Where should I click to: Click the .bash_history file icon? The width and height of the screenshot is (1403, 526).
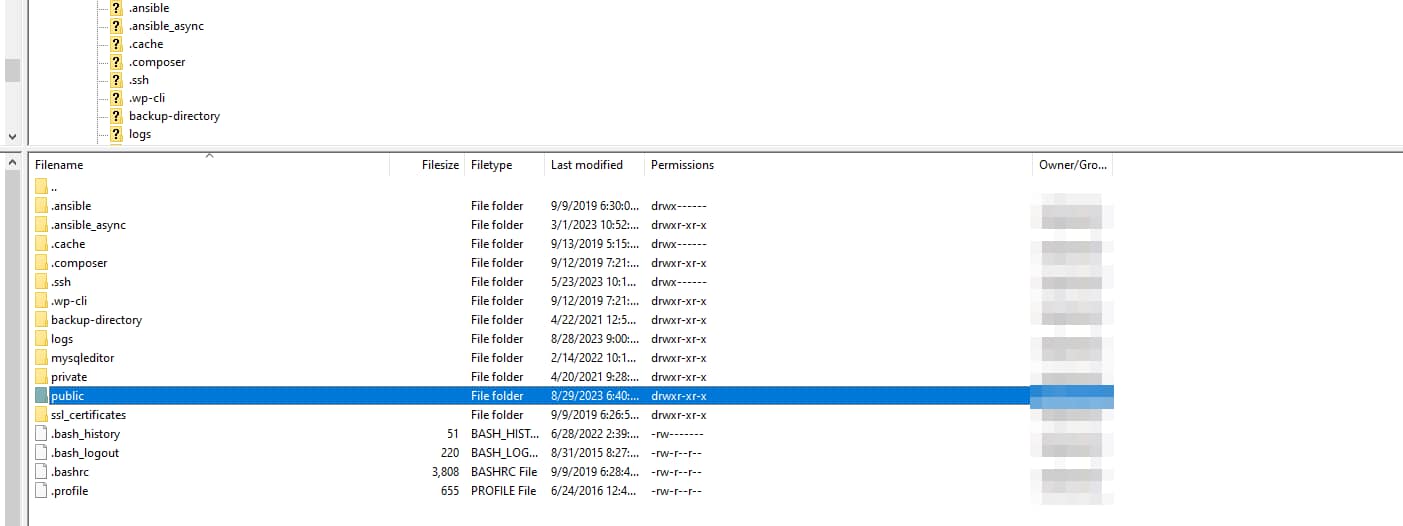coord(41,434)
